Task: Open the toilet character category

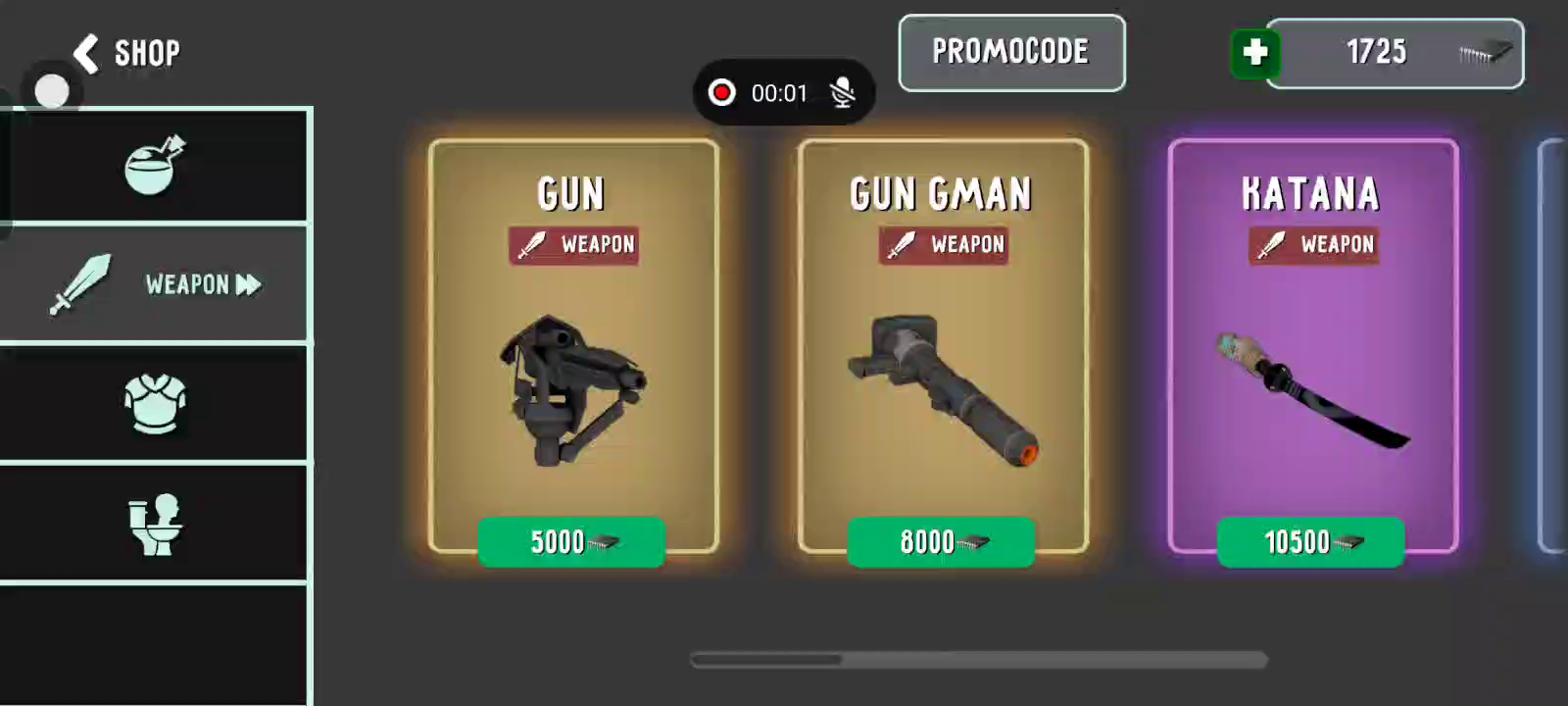Action: click(155, 524)
